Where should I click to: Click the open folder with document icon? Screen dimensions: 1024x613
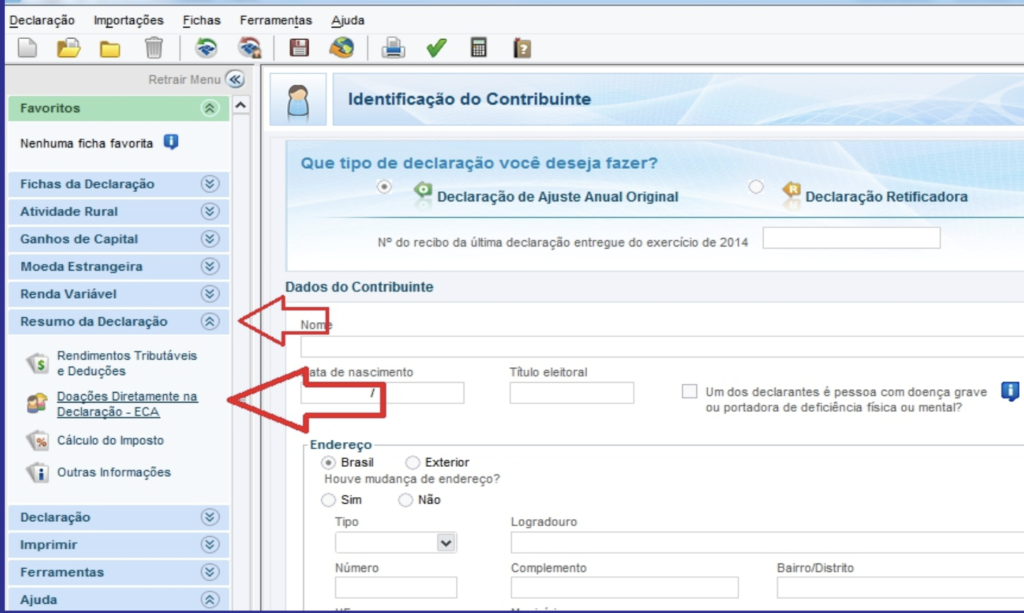[x=69, y=48]
